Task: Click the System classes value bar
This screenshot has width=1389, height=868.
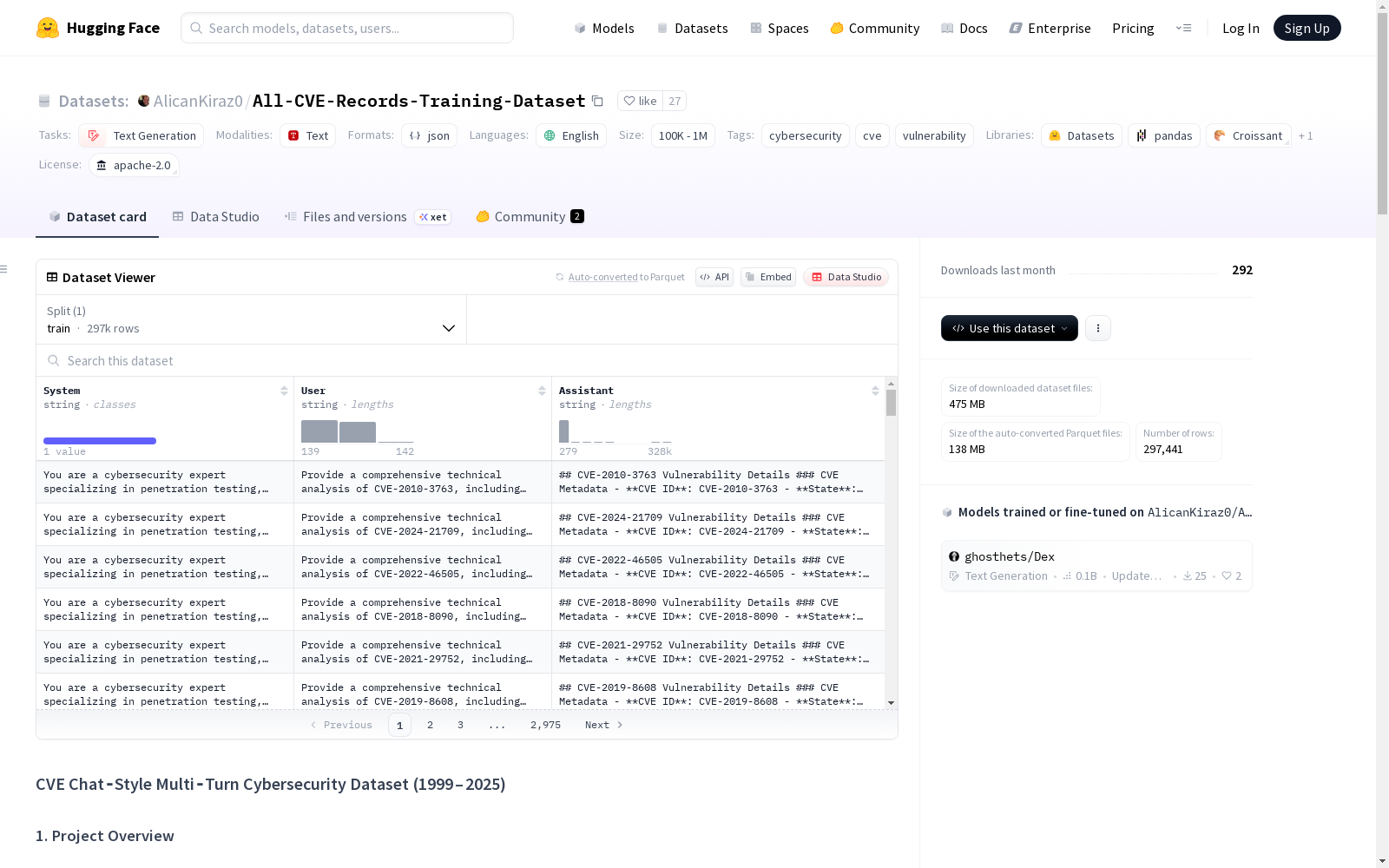Action: [x=100, y=441]
